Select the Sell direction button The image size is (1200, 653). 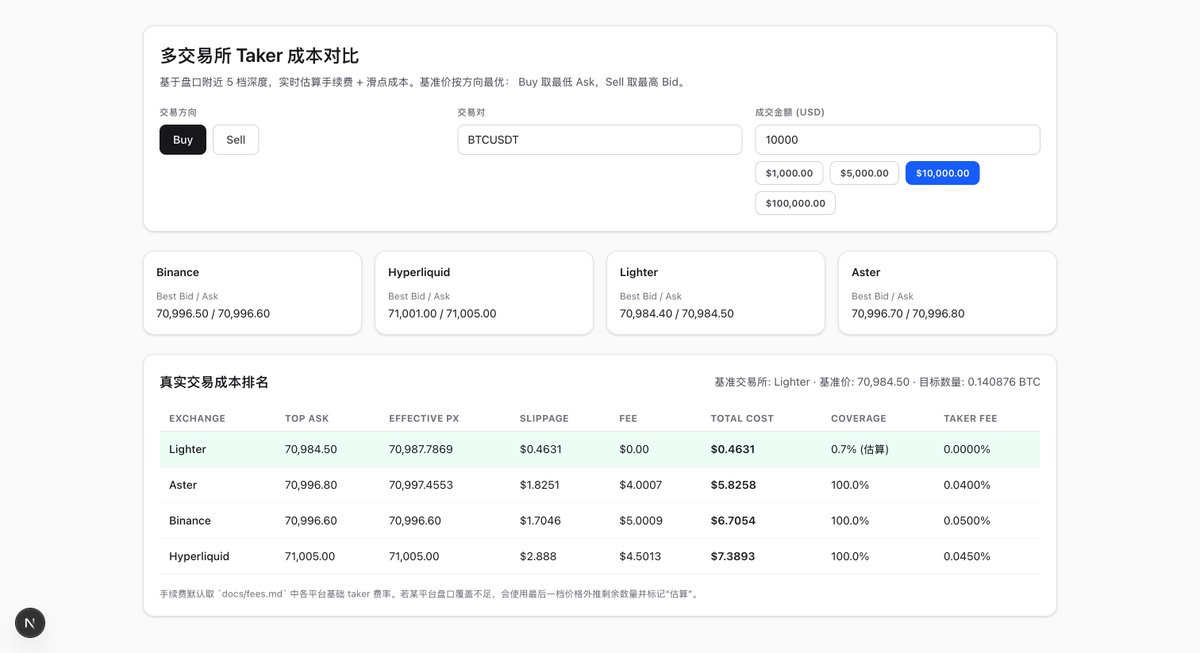point(236,140)
